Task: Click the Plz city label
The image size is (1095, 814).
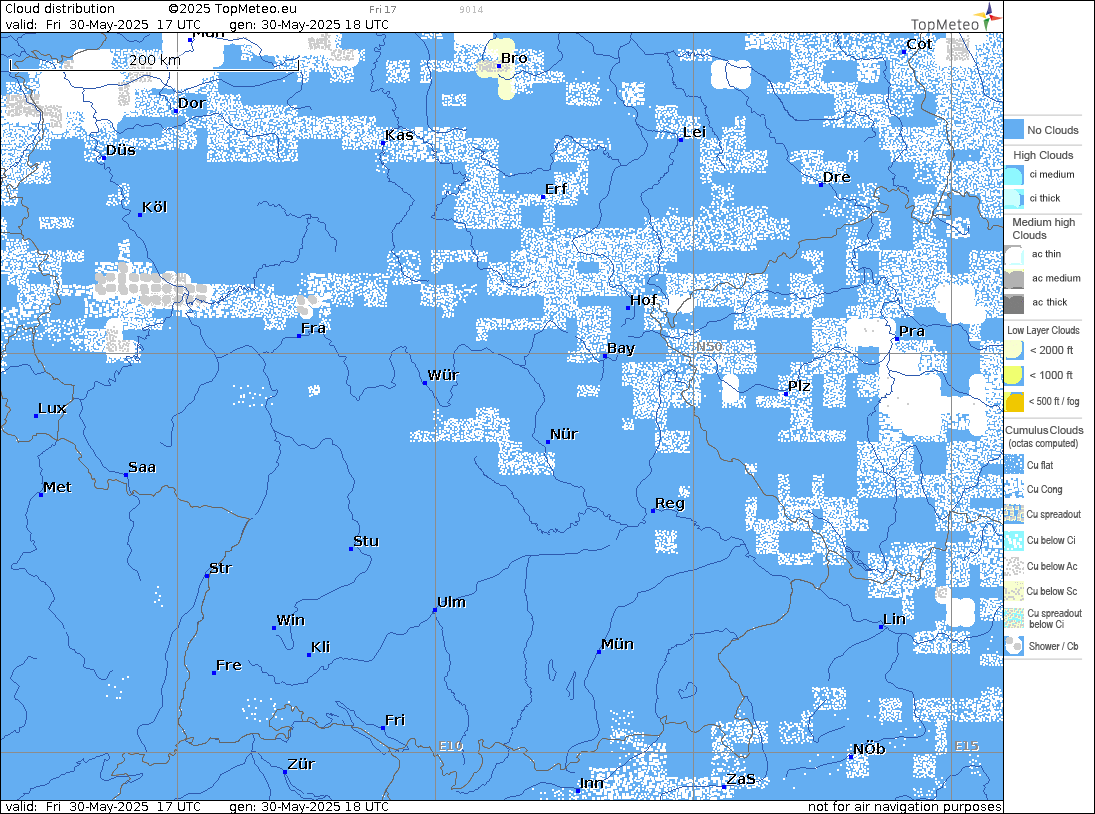Action: 799,386
